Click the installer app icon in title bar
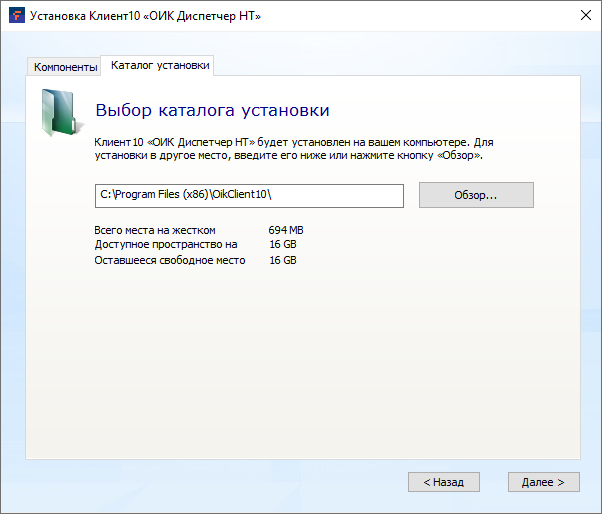The width and height of the screenshot is (602, 514). click(15, 17)
